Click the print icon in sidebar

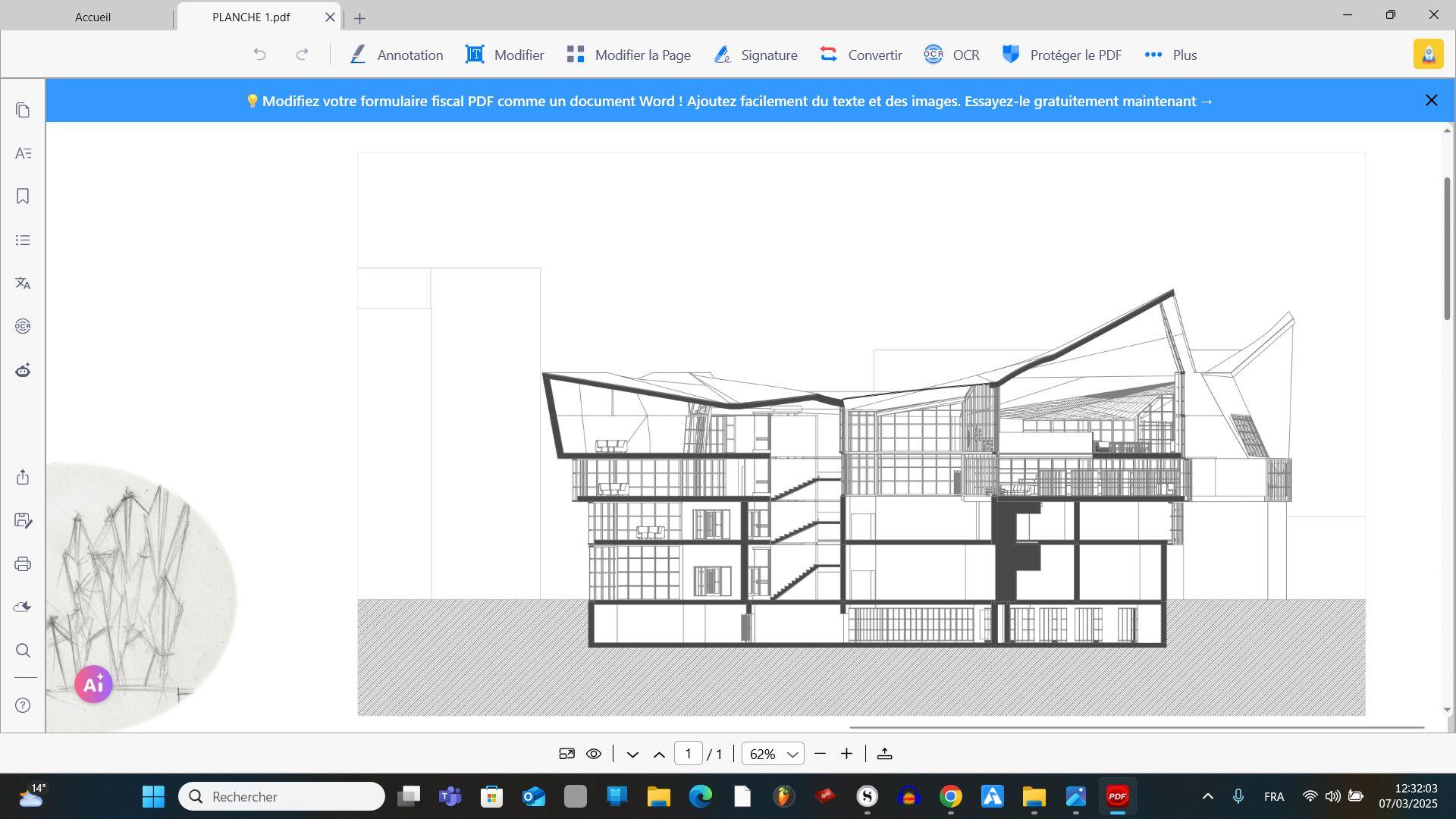click(23, 564)
